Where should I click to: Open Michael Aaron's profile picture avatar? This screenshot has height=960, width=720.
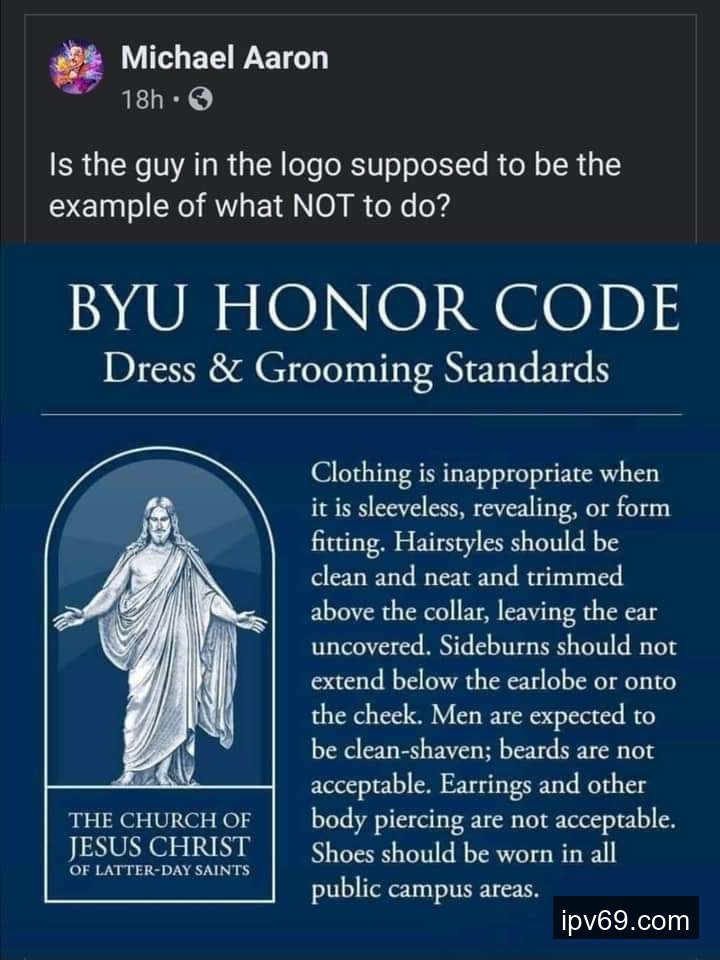coord(77,66)
